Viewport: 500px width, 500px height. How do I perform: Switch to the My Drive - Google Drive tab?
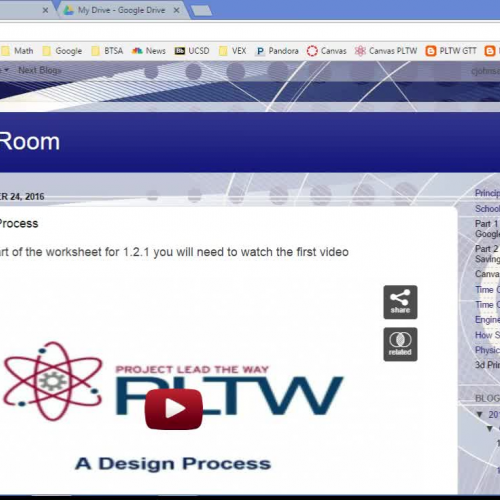tap(122, 10)
